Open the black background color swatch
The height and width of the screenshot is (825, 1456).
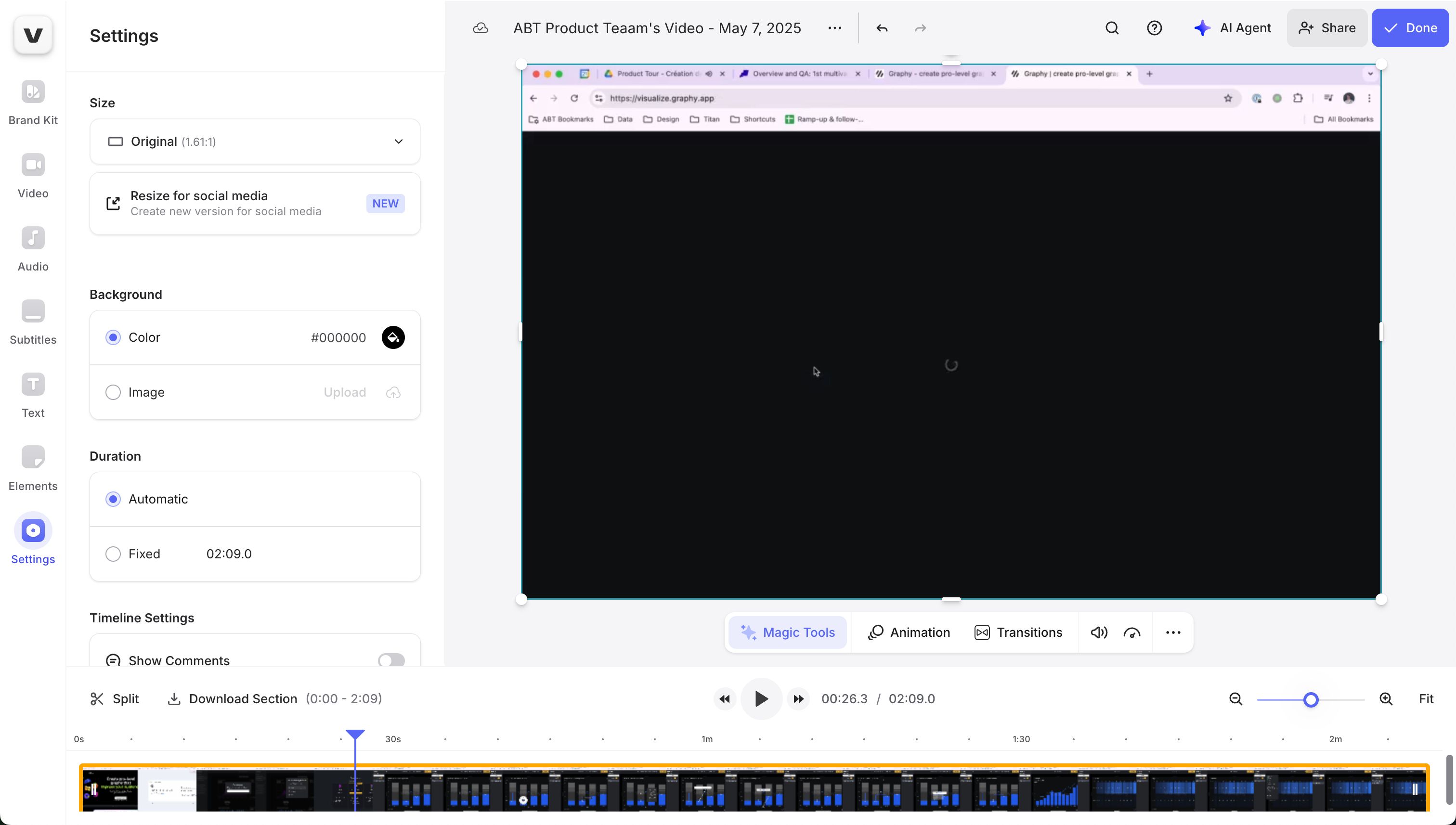point(393,338)
